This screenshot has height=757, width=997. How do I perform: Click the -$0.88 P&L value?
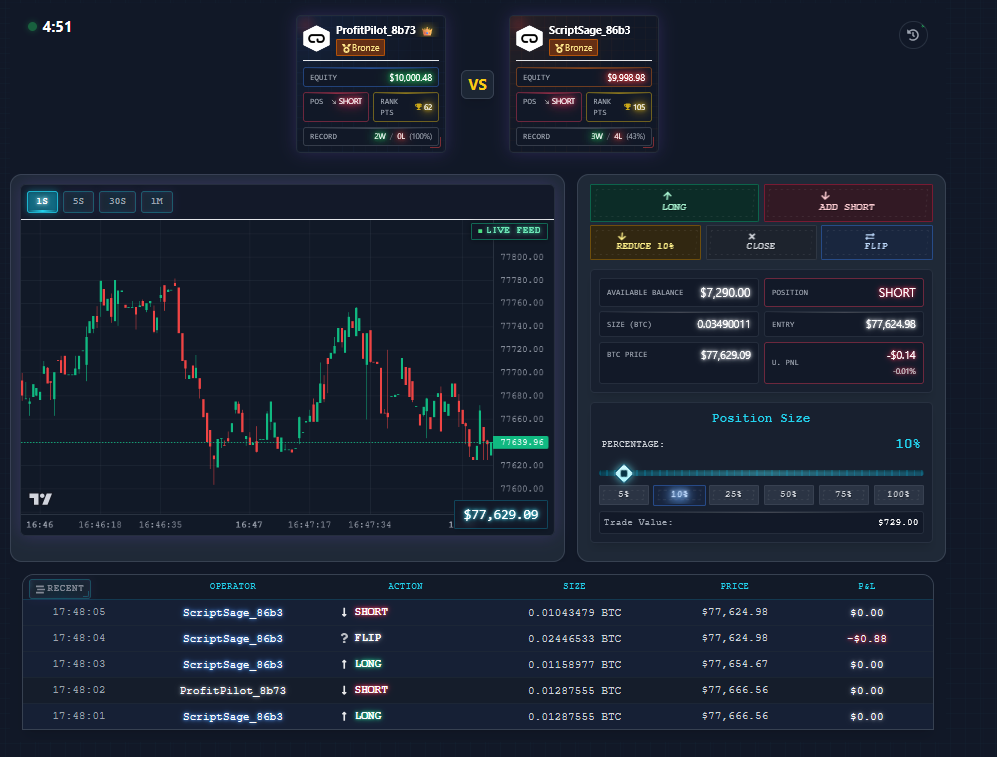click(867, 639)
